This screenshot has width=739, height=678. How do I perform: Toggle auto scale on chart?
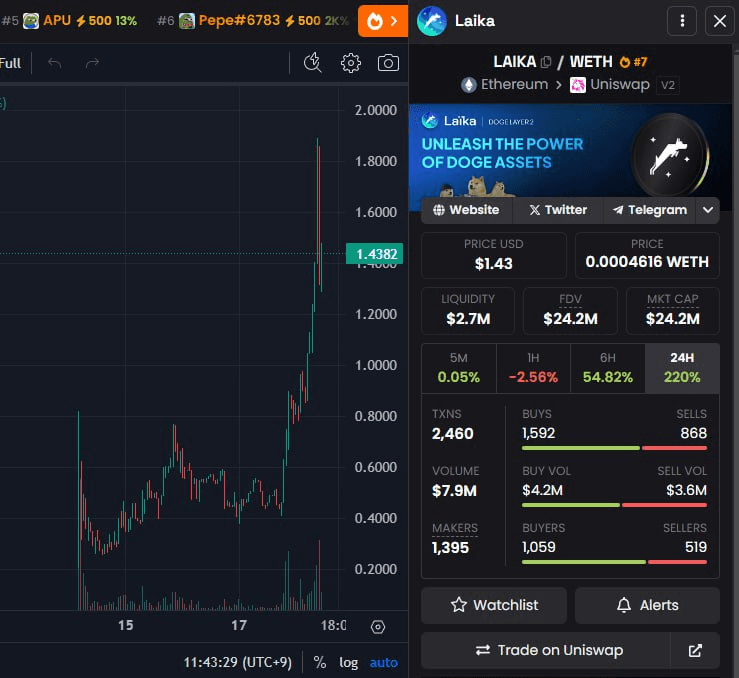coord(384,662)
